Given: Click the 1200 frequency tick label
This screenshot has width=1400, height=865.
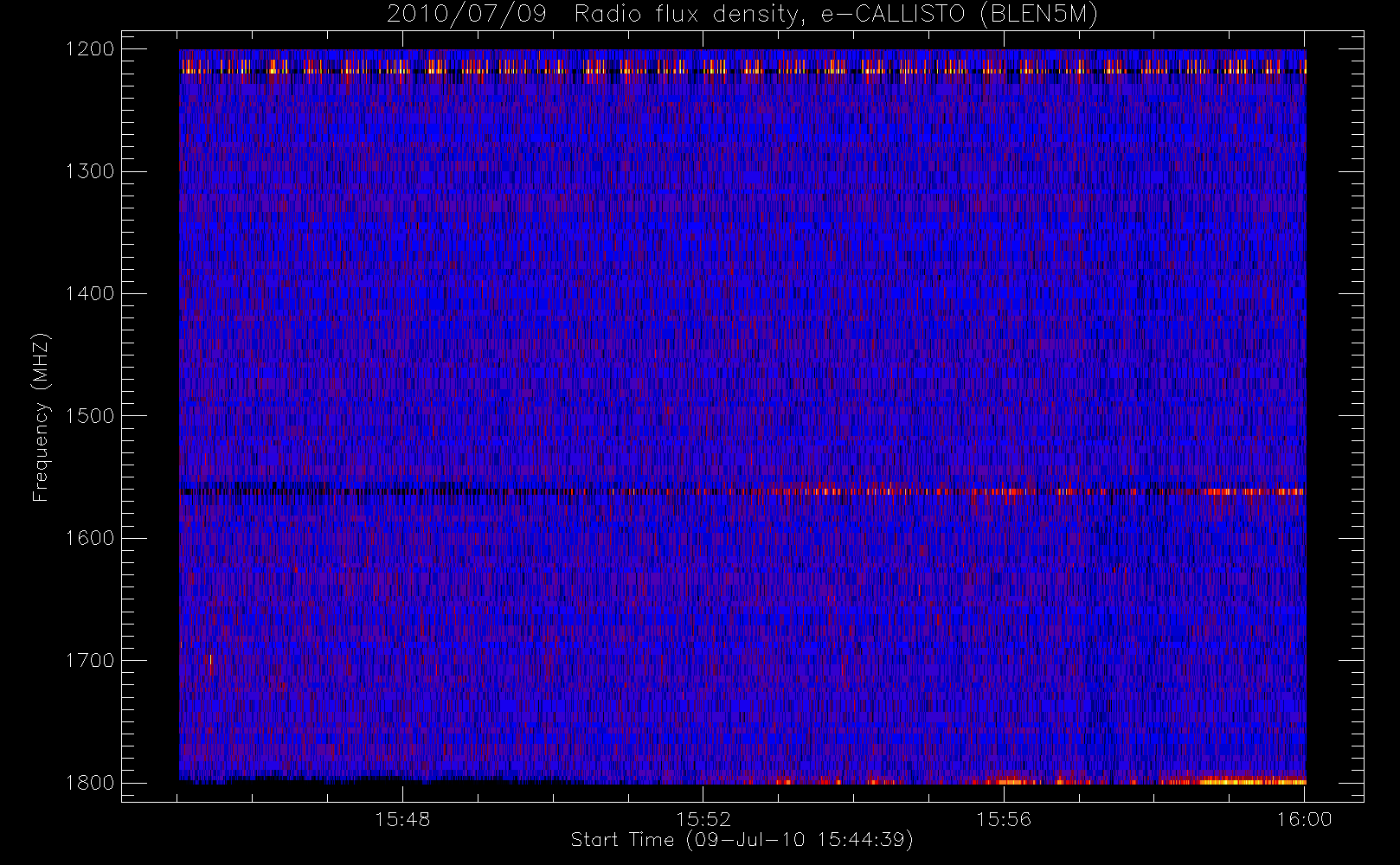Looking at the screenshot, I should [x=90, y=49].
